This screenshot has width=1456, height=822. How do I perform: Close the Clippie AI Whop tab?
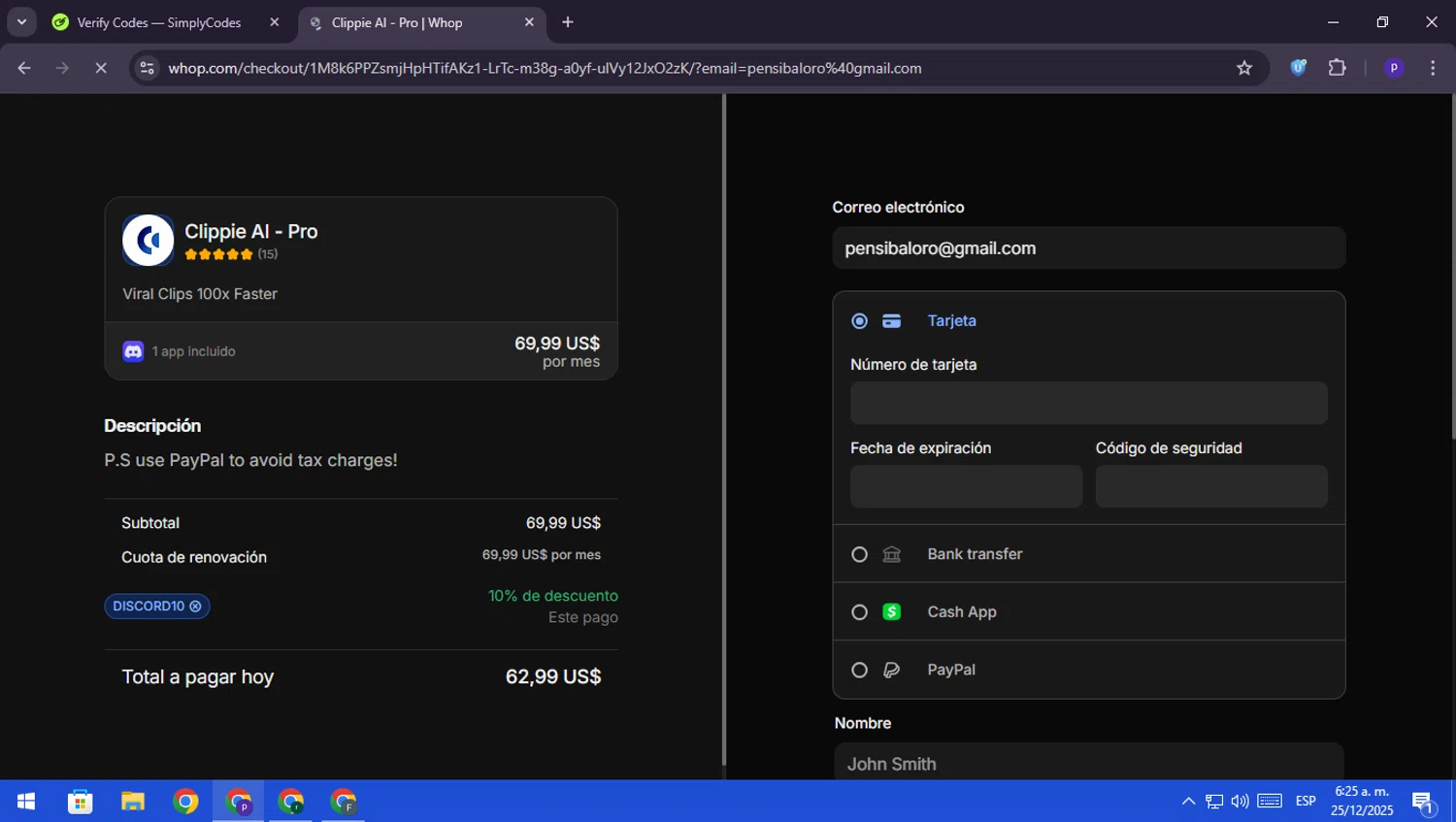coord(529,22)
